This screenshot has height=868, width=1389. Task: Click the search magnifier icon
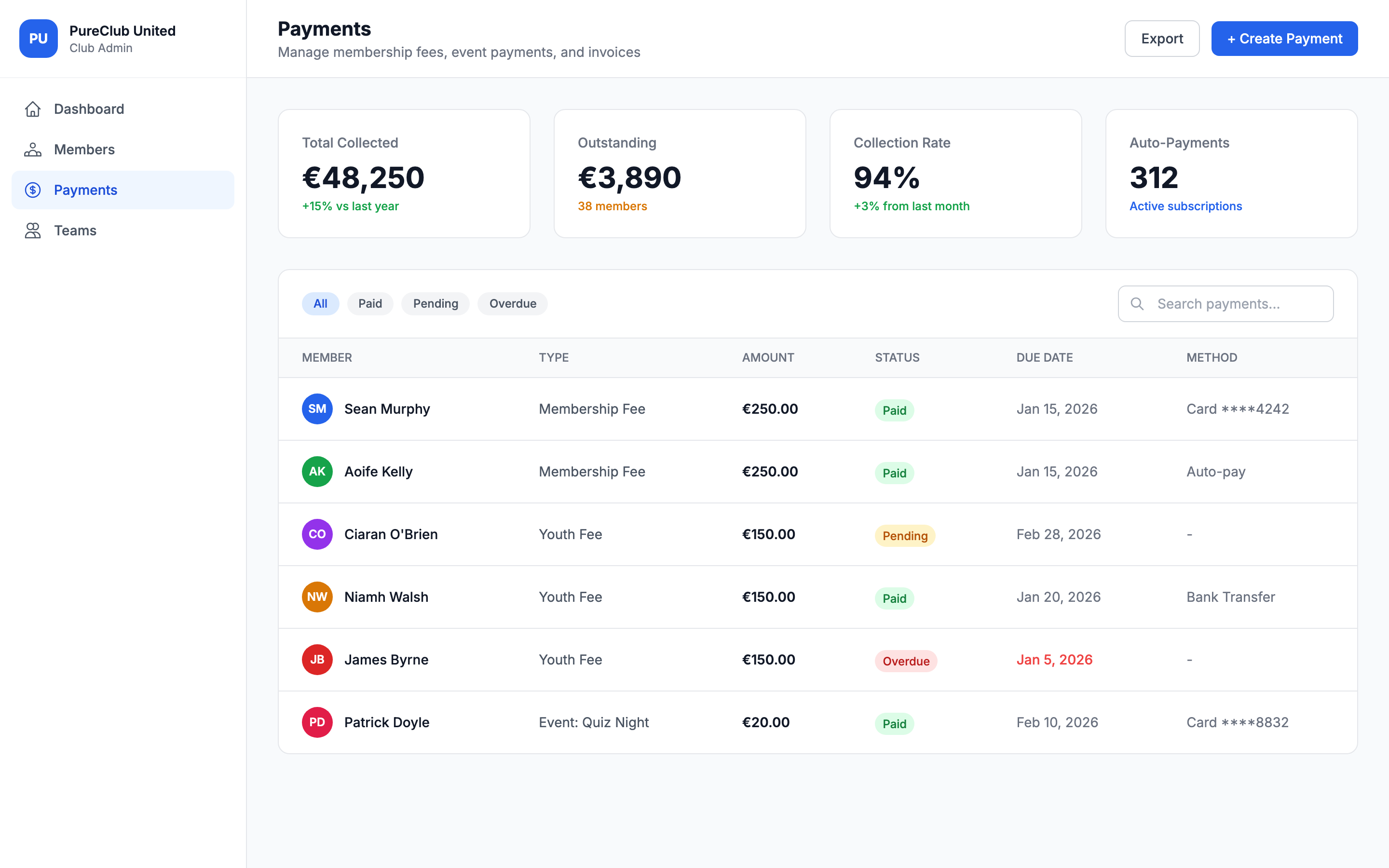coord(1138,303)
